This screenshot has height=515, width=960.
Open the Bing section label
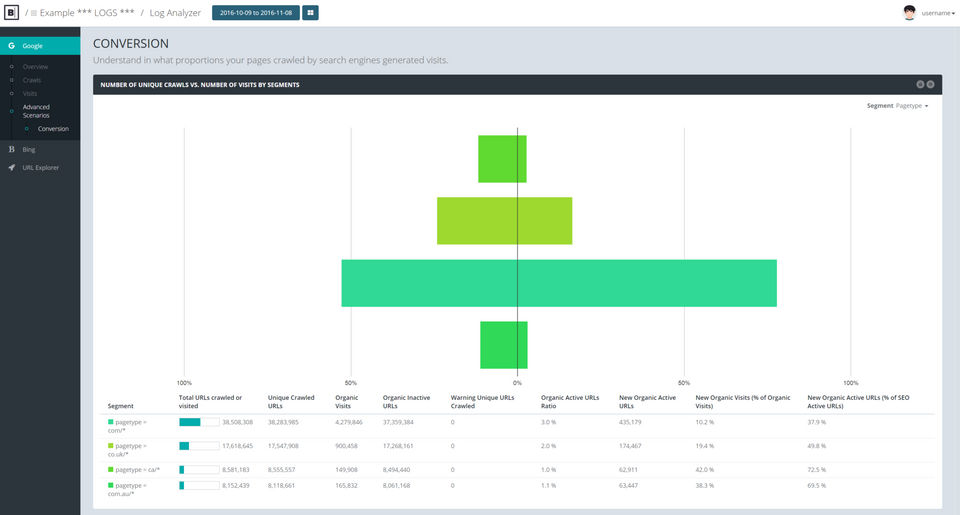tap(29, 149)
